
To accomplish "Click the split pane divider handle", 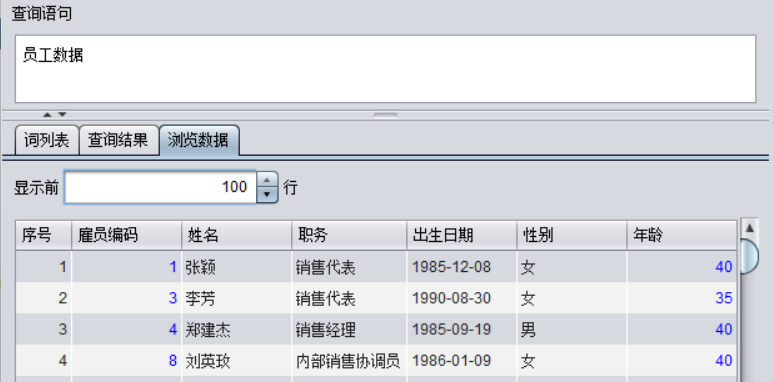I will click(x=386, y=115).
